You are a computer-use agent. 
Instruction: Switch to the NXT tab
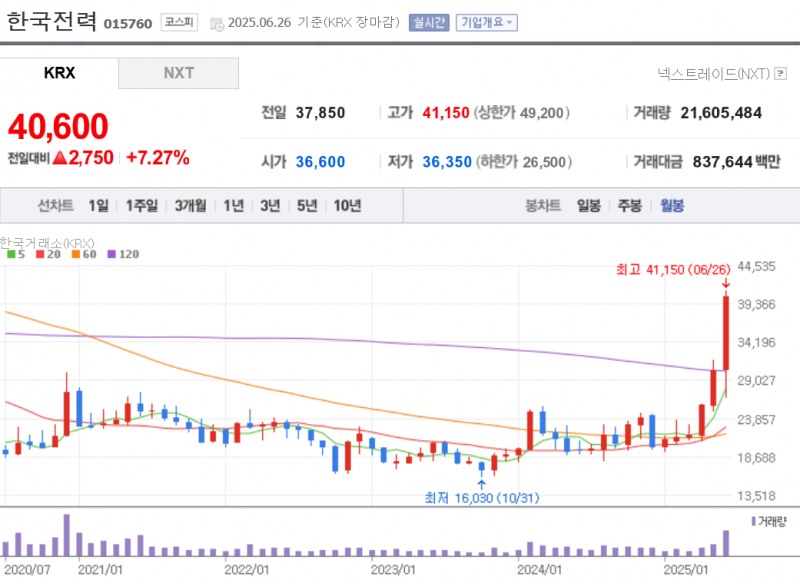pos(178,74)
